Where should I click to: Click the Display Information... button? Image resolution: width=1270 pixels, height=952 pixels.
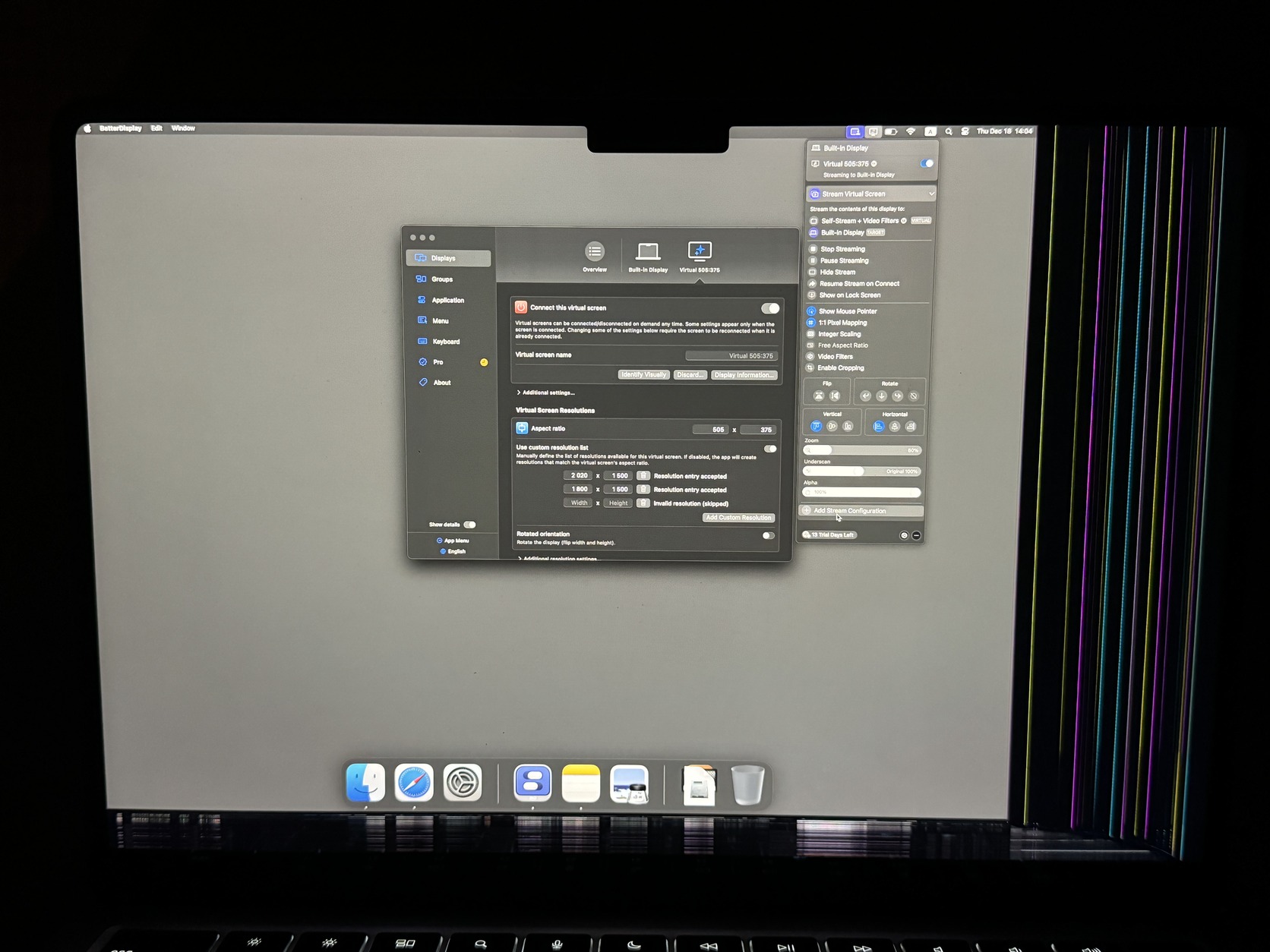pos(744,375)
